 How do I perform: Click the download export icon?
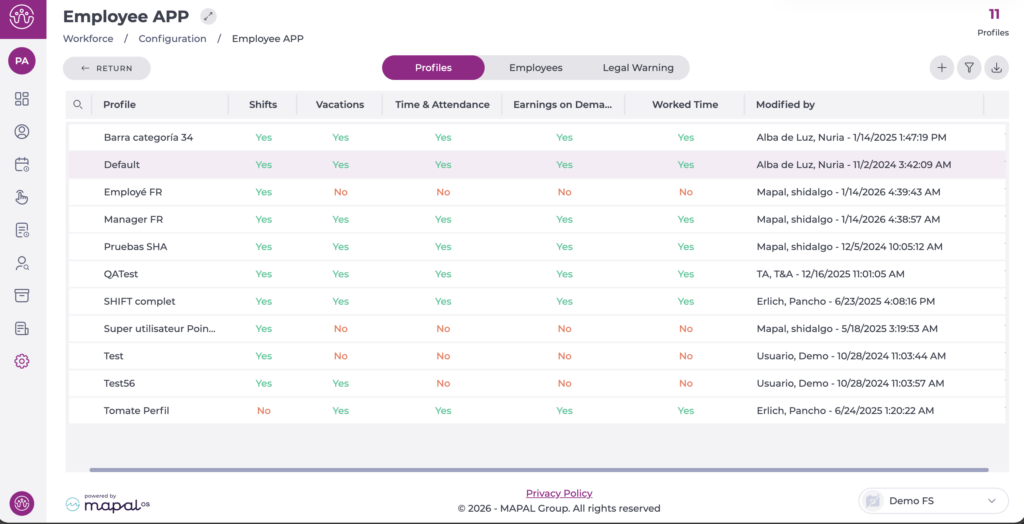coord(996,68)
